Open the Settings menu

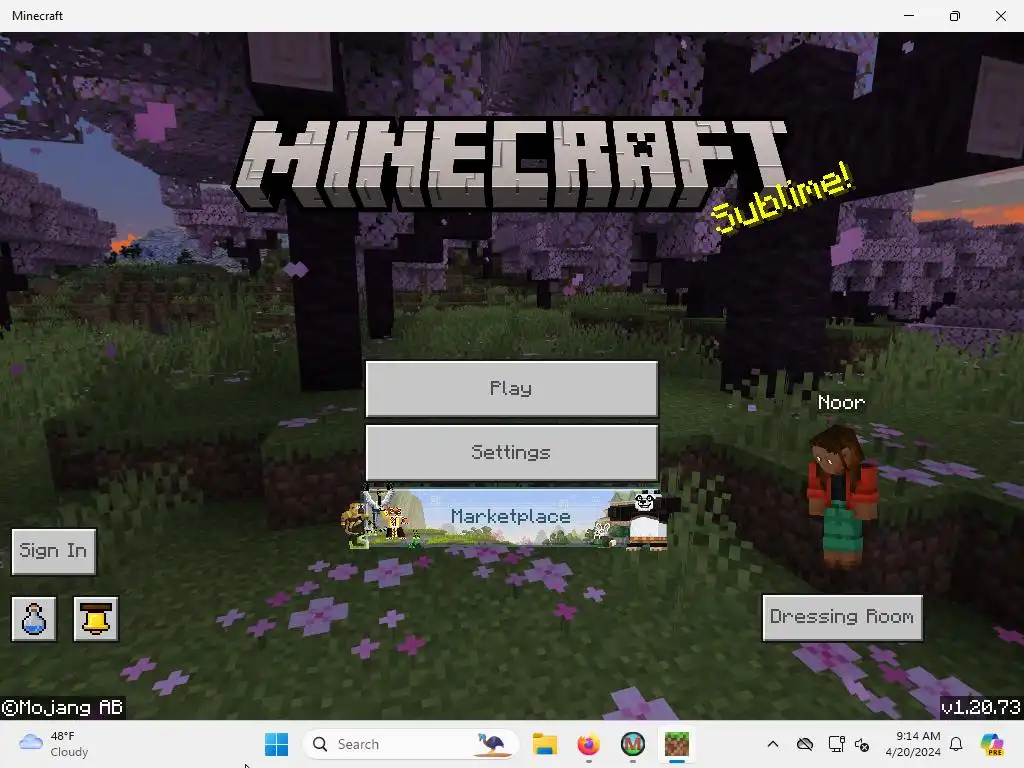pos(511,453)
